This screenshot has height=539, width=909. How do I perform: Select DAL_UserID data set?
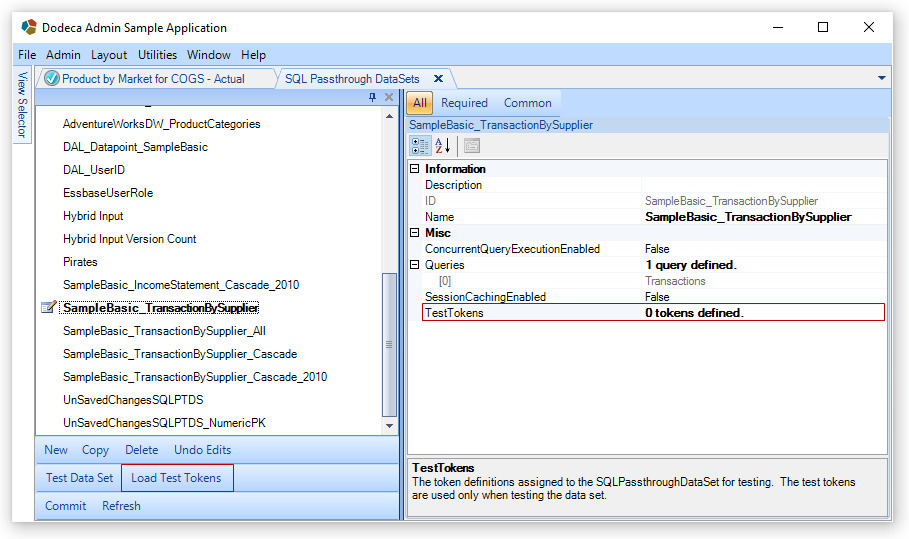click(x=94, y=170)
